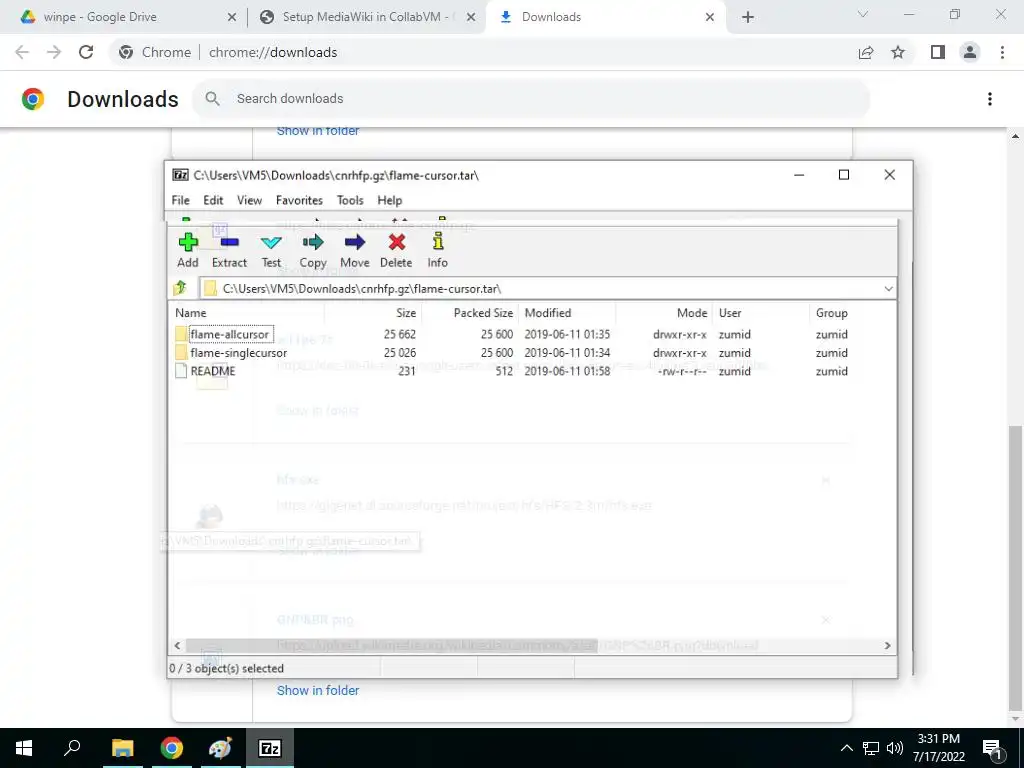Sort by Packed Size column
Image resolution: width=1024 pixels, height=768 pixels.
click(x=470, y=313)
